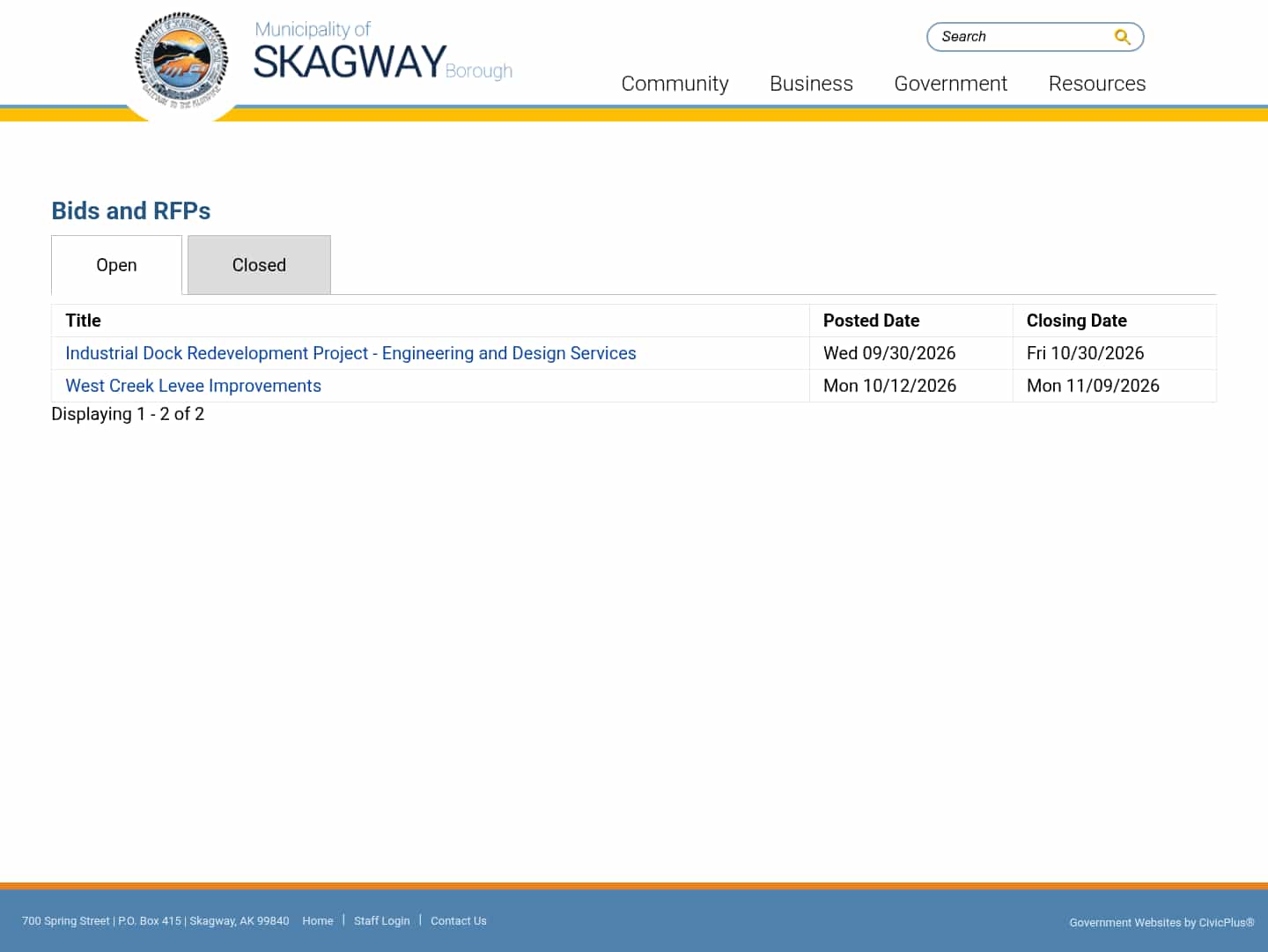The image size is (1268, 952).
Task: Click the 700 Spring Street address text
Action: click(x=155, y=921)
